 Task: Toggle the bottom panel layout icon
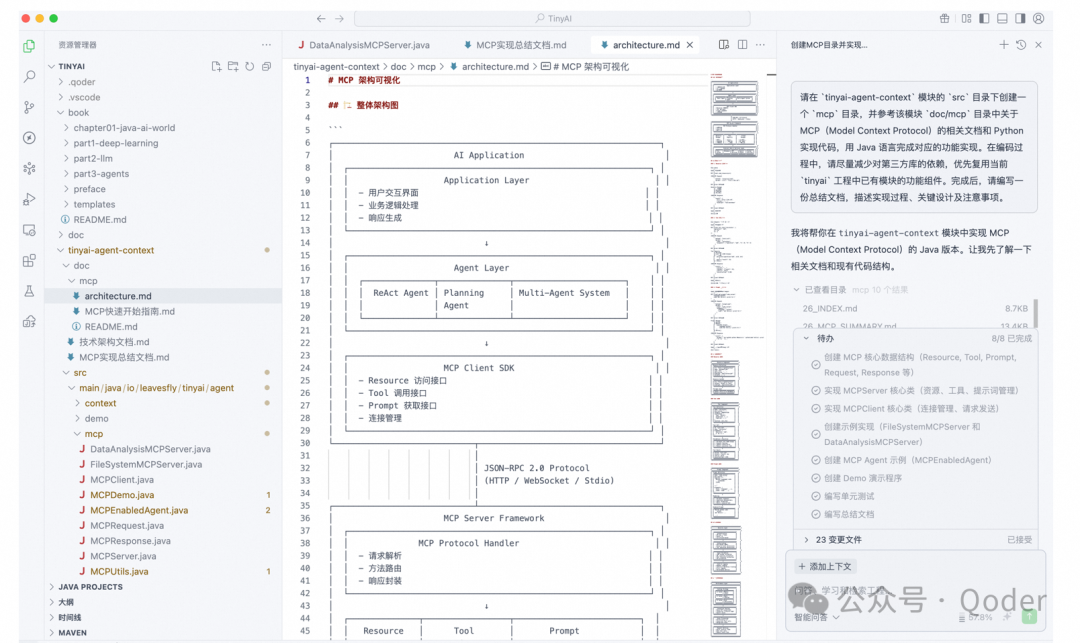1002,19
